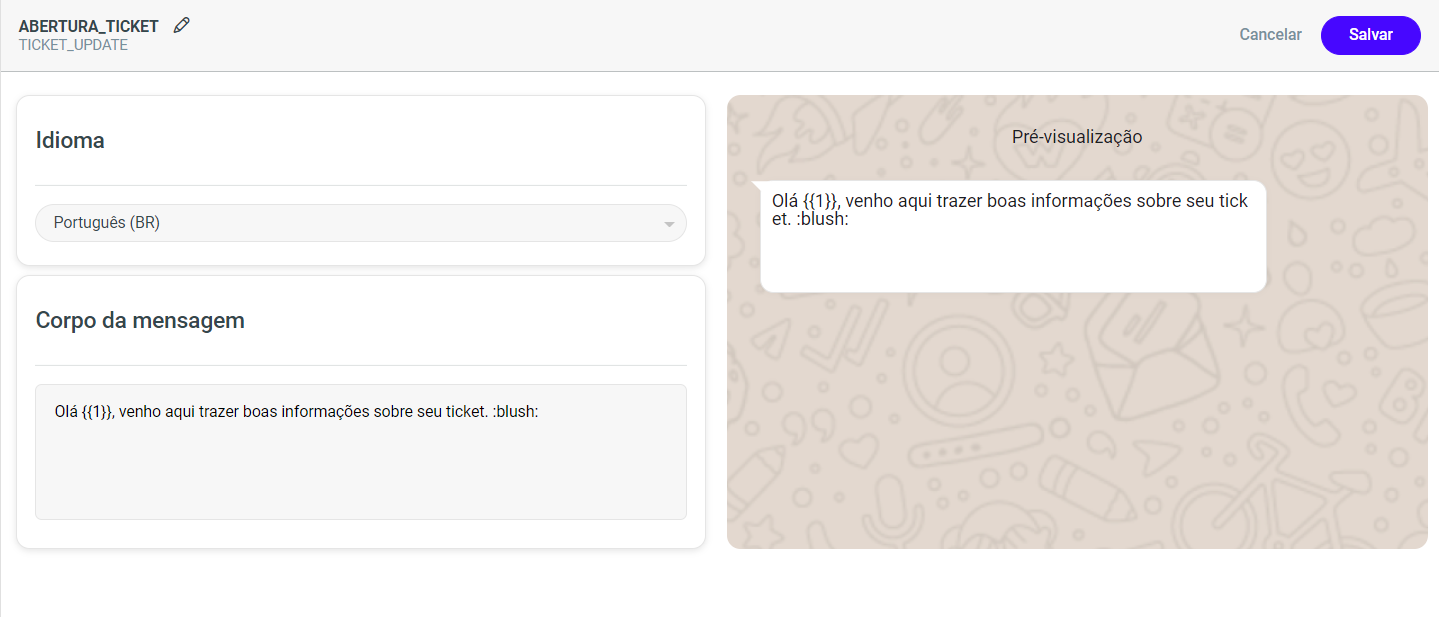Click the preview message bubble
This screenshot has height=617, width=1439.
(1012, 236)
